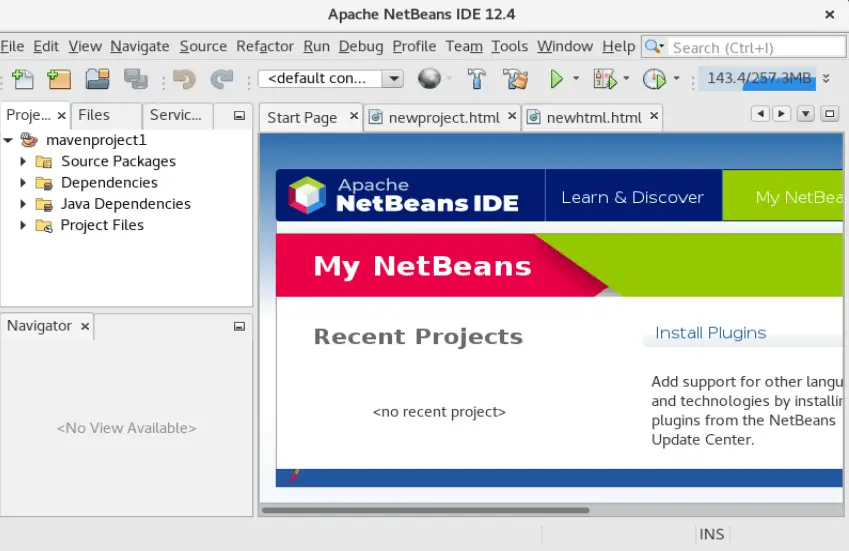Viewport: 849px width, 551px height.
Task: Click the Redo arrow icon
Action: [222, 79]
